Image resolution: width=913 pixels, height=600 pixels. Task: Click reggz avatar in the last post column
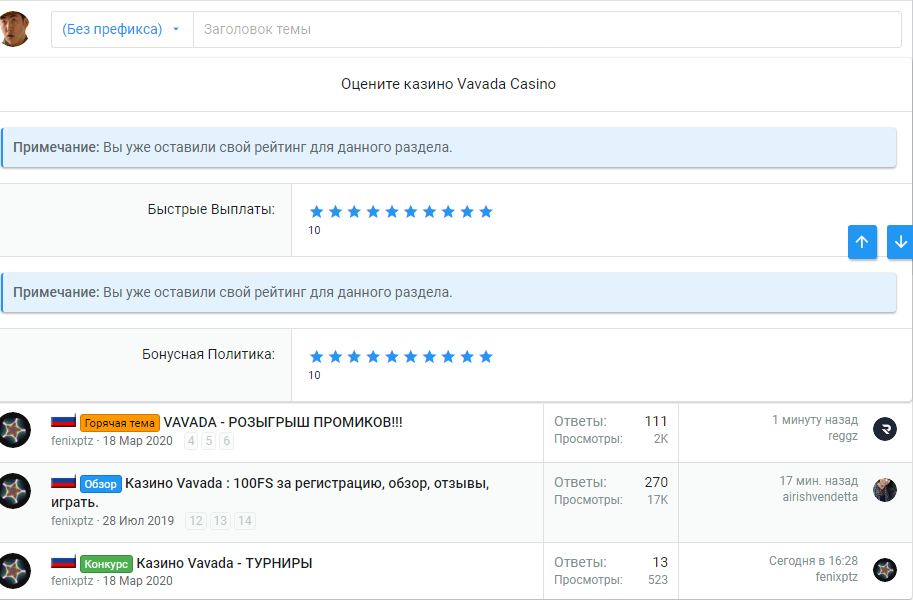(884, 429)
